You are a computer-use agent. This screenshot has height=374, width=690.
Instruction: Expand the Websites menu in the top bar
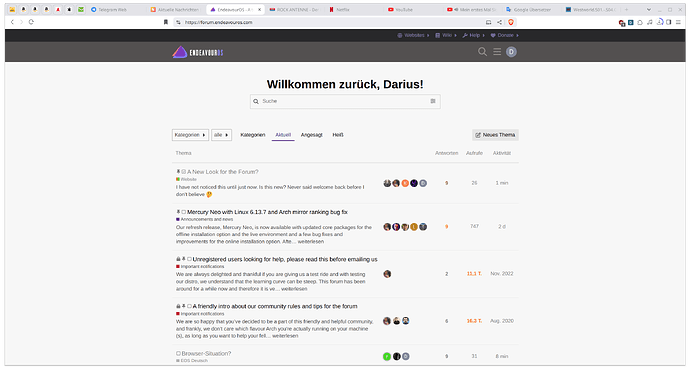click(x=413, y=35)
